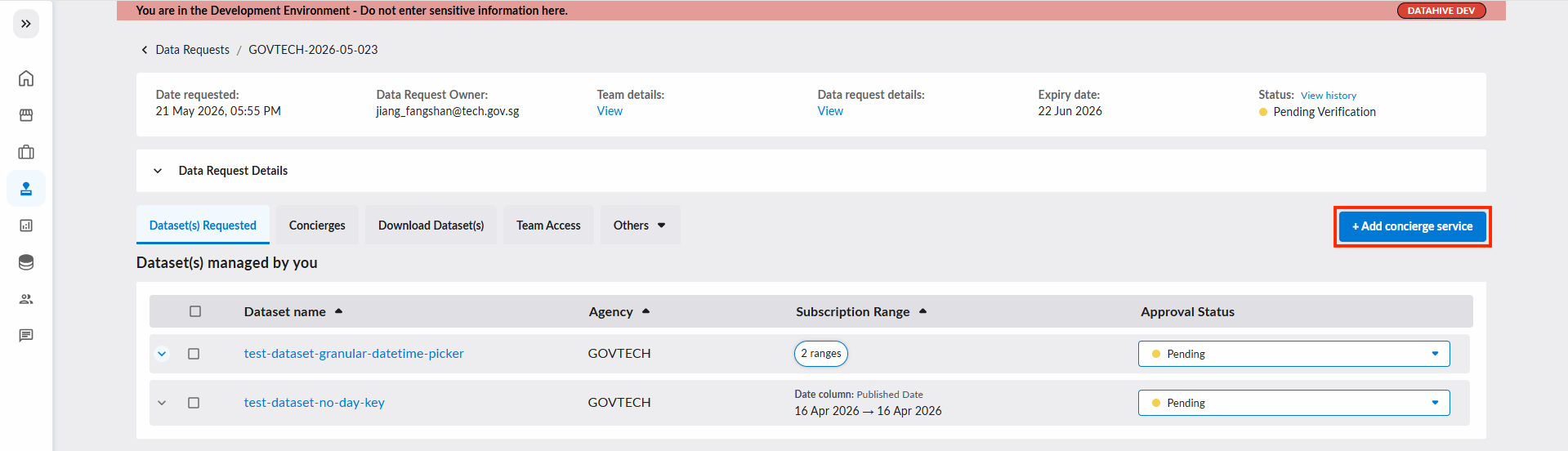The height and width of the screenshot is (451, 1568).
Task: Tick checkbox for test-dataset-granular-datetime-picker
Action: click(194, 354)
